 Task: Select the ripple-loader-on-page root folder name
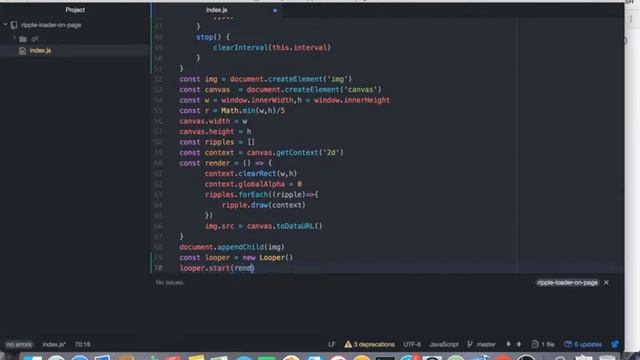click(x=51, y=25)
